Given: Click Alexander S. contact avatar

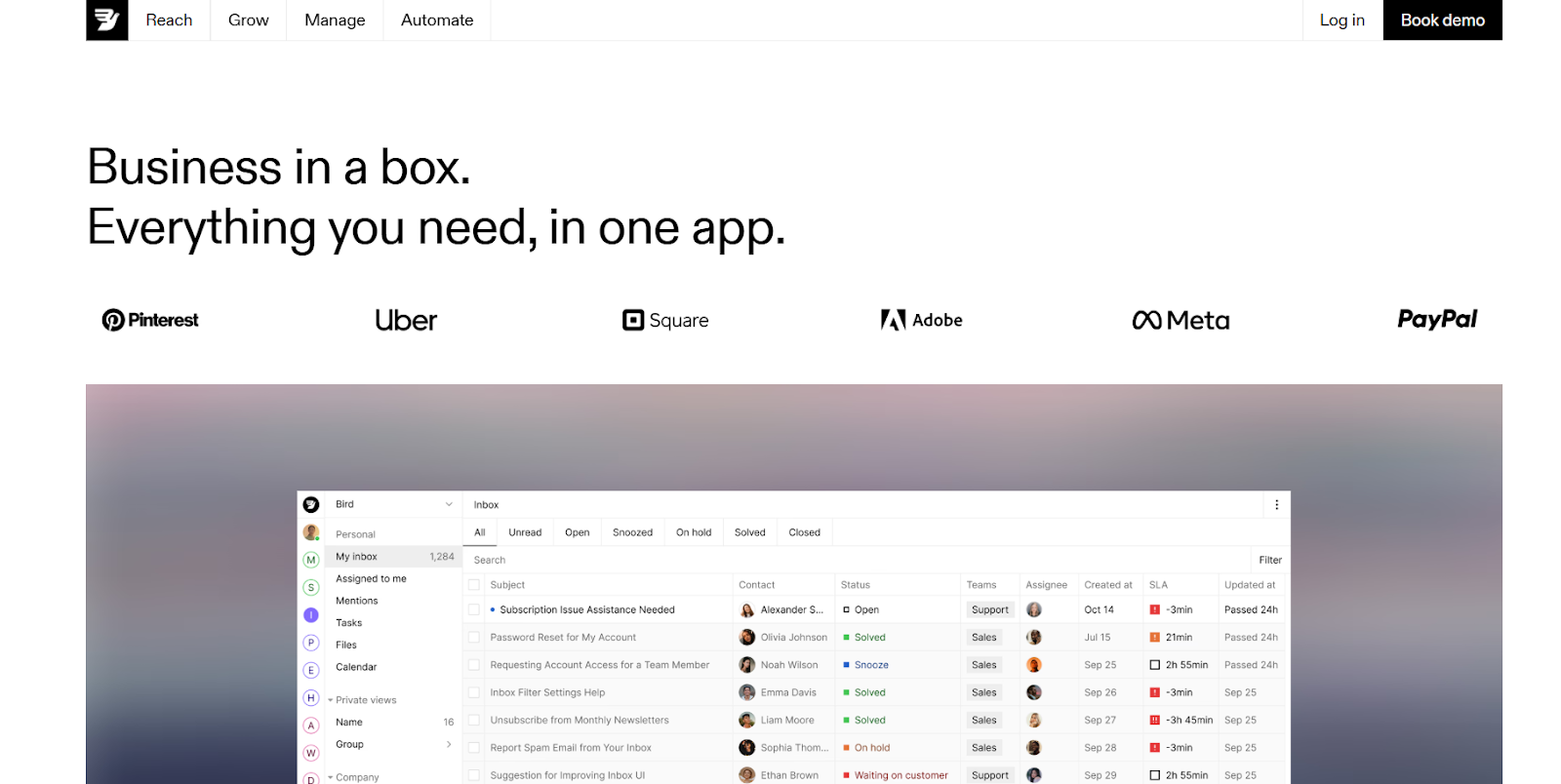Looking at the screenshot, I should 747,609.
